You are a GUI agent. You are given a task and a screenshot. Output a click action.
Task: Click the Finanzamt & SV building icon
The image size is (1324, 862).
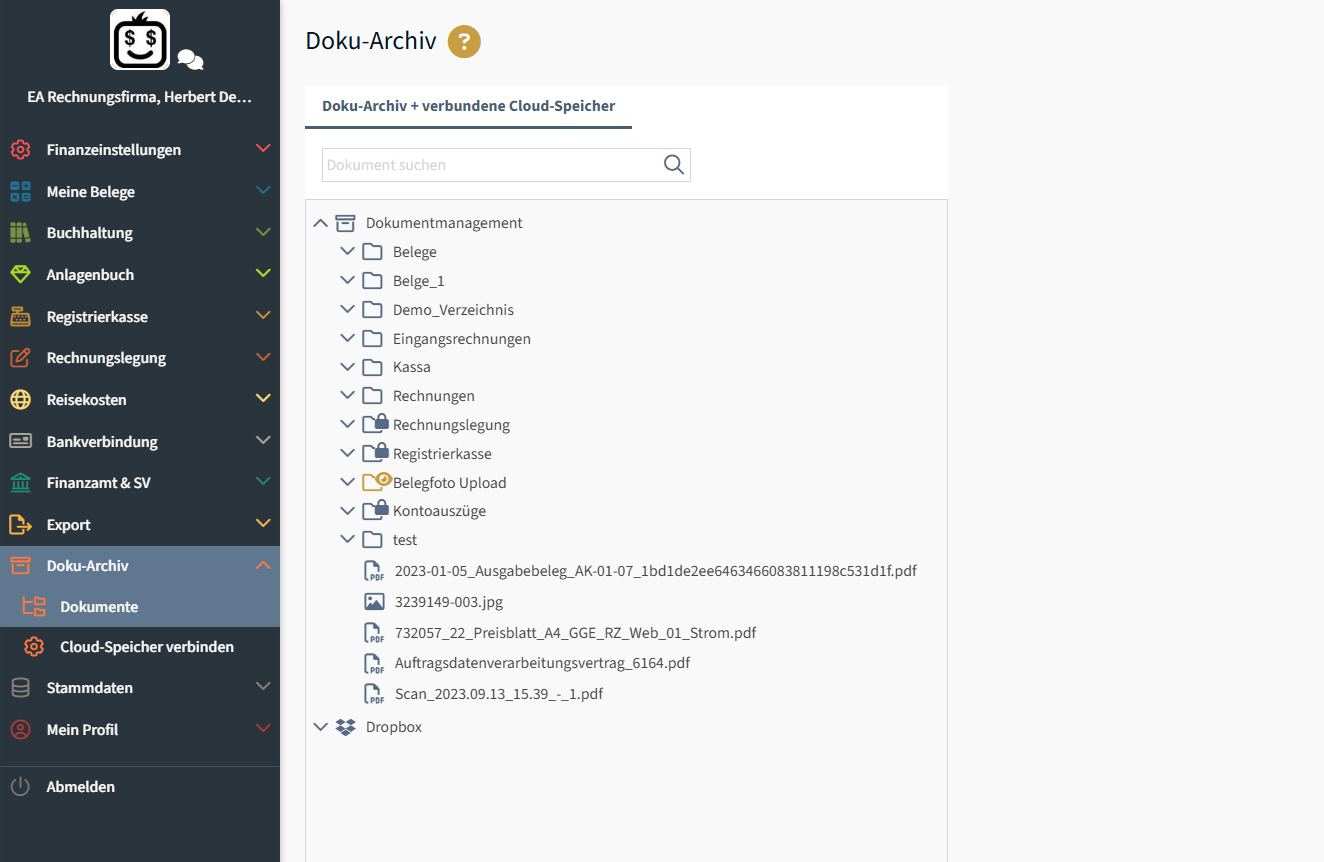click(20, 483)
